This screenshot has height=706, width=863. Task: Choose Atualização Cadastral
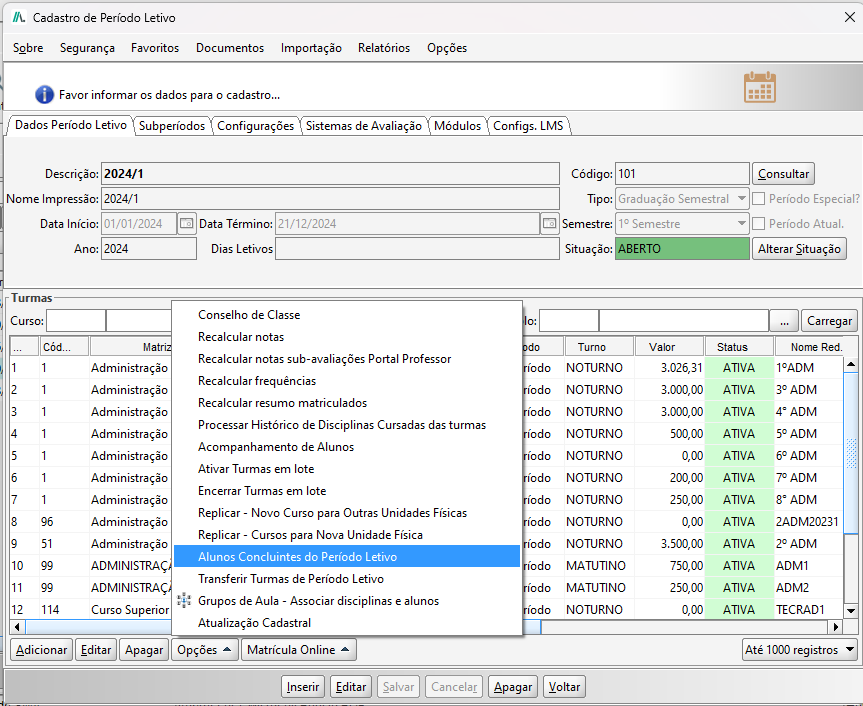[x=347, y=623]
